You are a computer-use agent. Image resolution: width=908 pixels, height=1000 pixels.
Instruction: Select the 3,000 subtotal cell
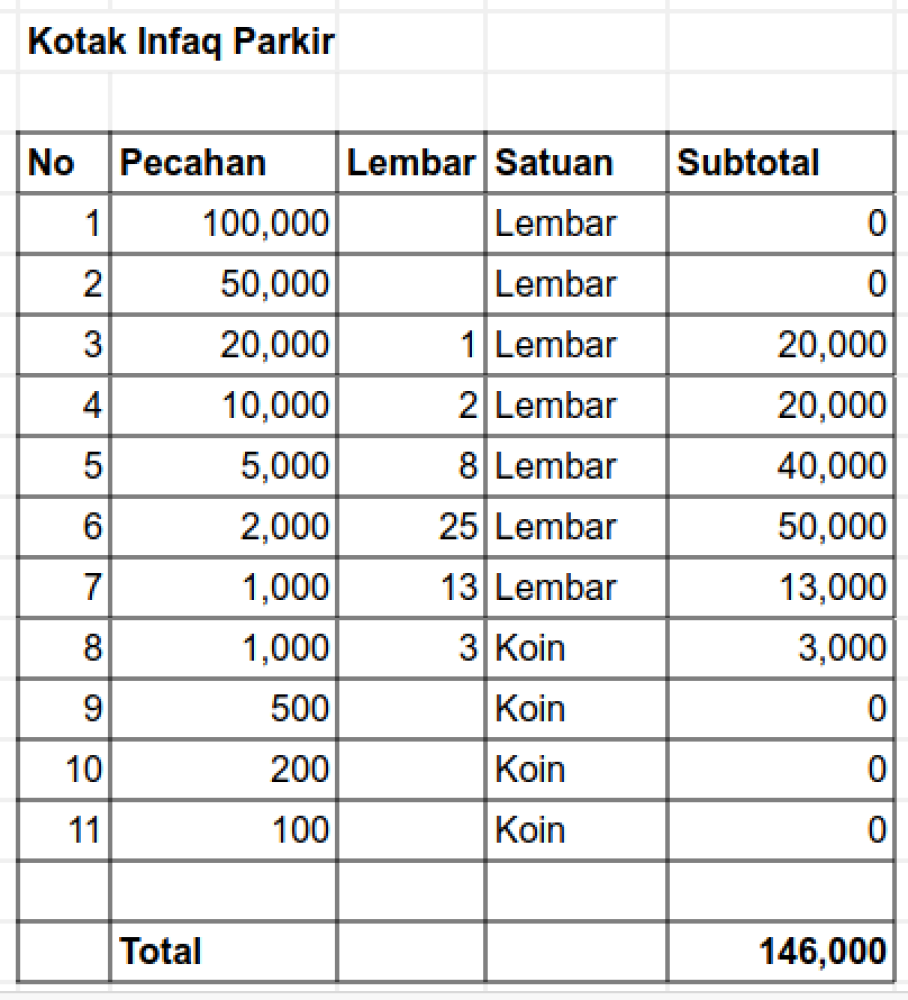[x=781, y=648]
